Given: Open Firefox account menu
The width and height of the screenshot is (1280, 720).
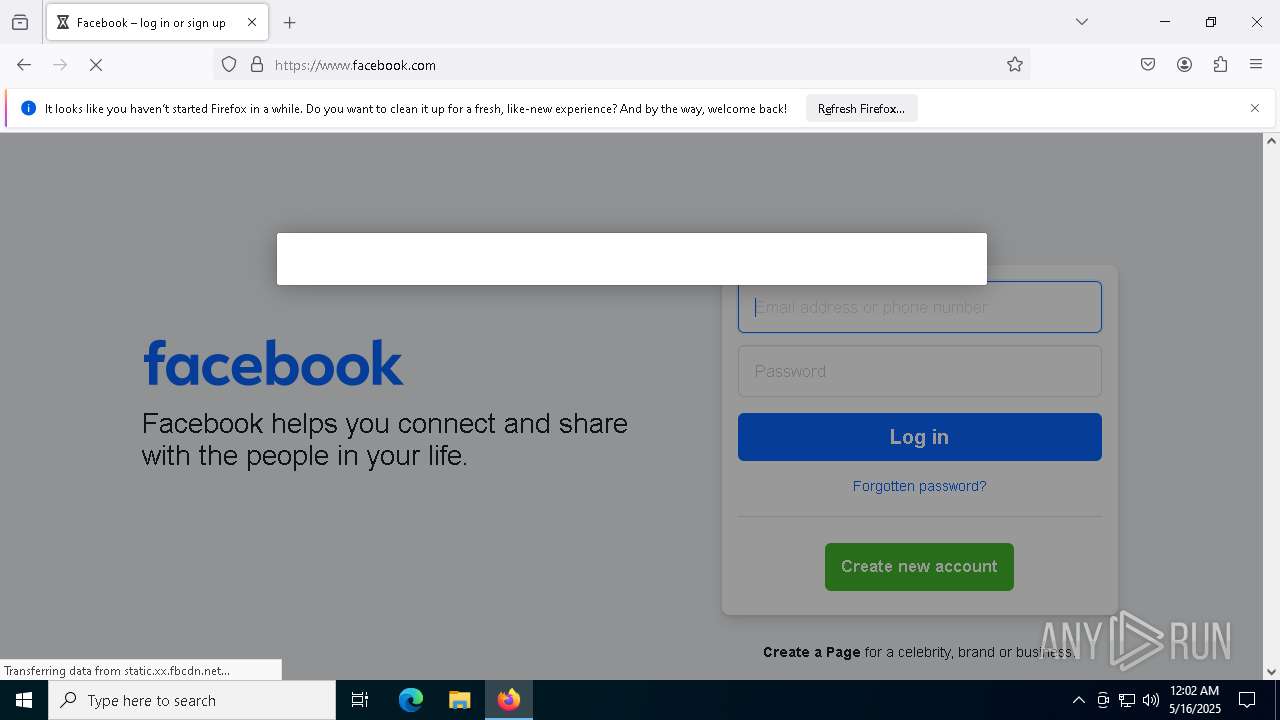Looking at the screenshot, I should (1184, 65).
